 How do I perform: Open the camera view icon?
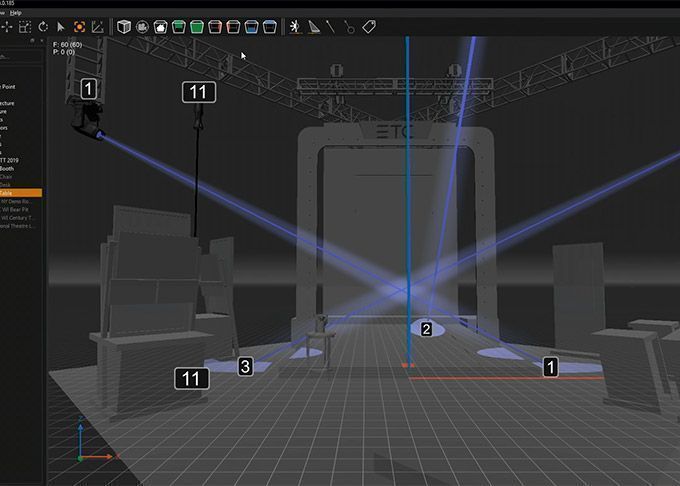(142, 27)
